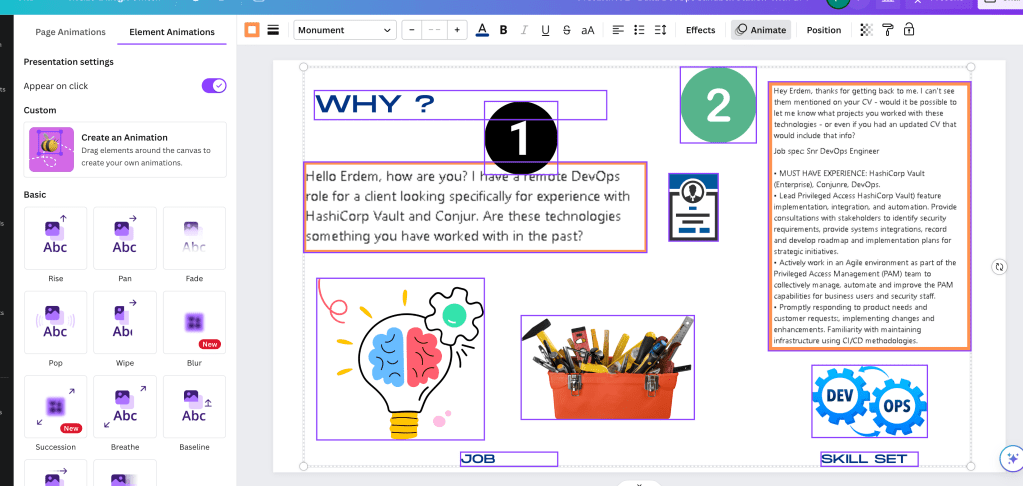Toggle bulleted list formatting

(639, 30)
